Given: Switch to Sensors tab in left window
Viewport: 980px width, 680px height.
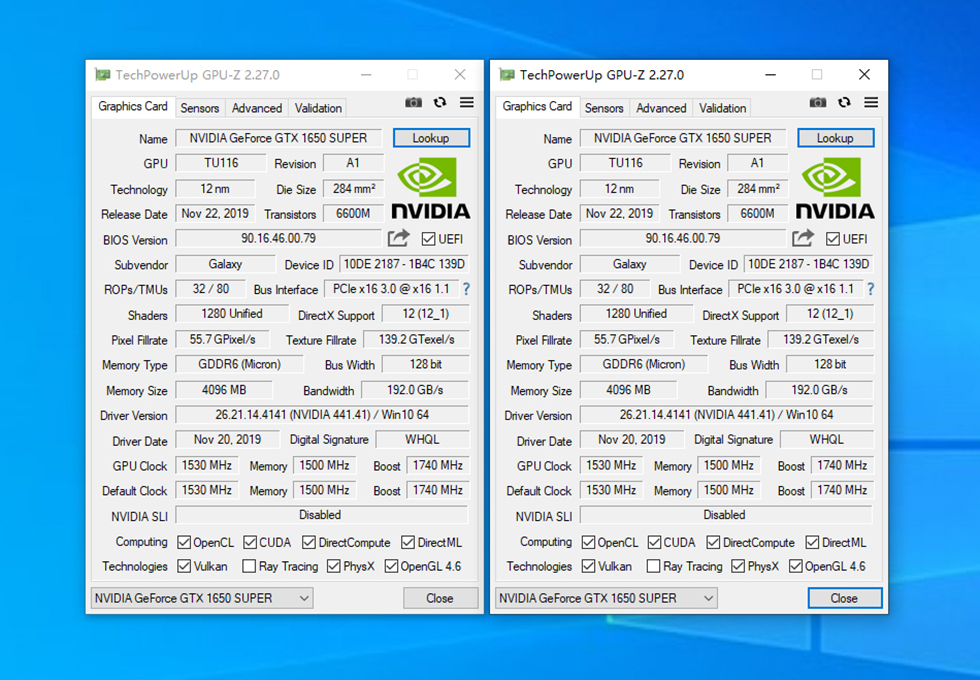Looking at the screenshot, I should (200, 108).
